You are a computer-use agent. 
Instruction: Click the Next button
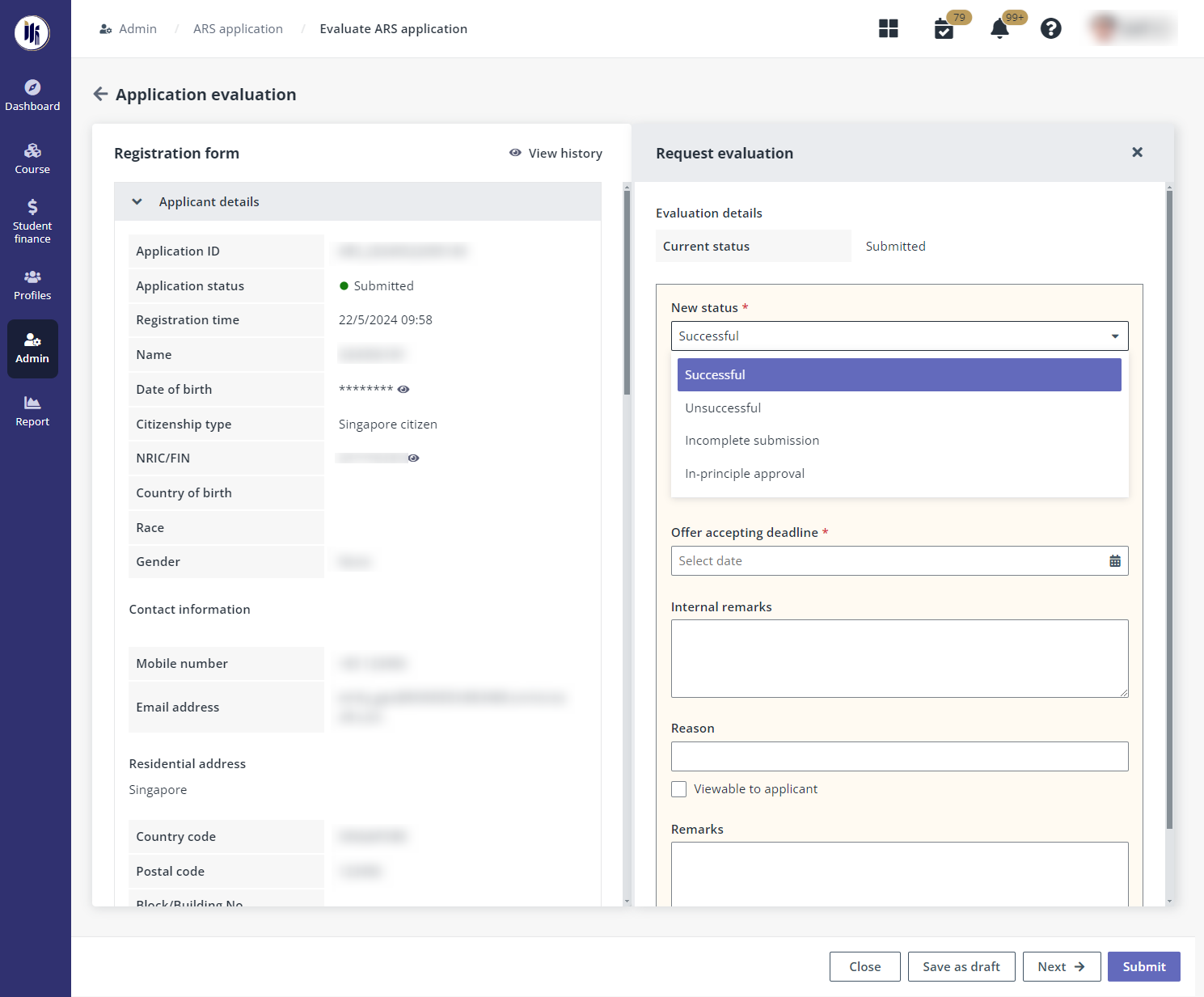pyautogui.click(x=1062, y=967)
